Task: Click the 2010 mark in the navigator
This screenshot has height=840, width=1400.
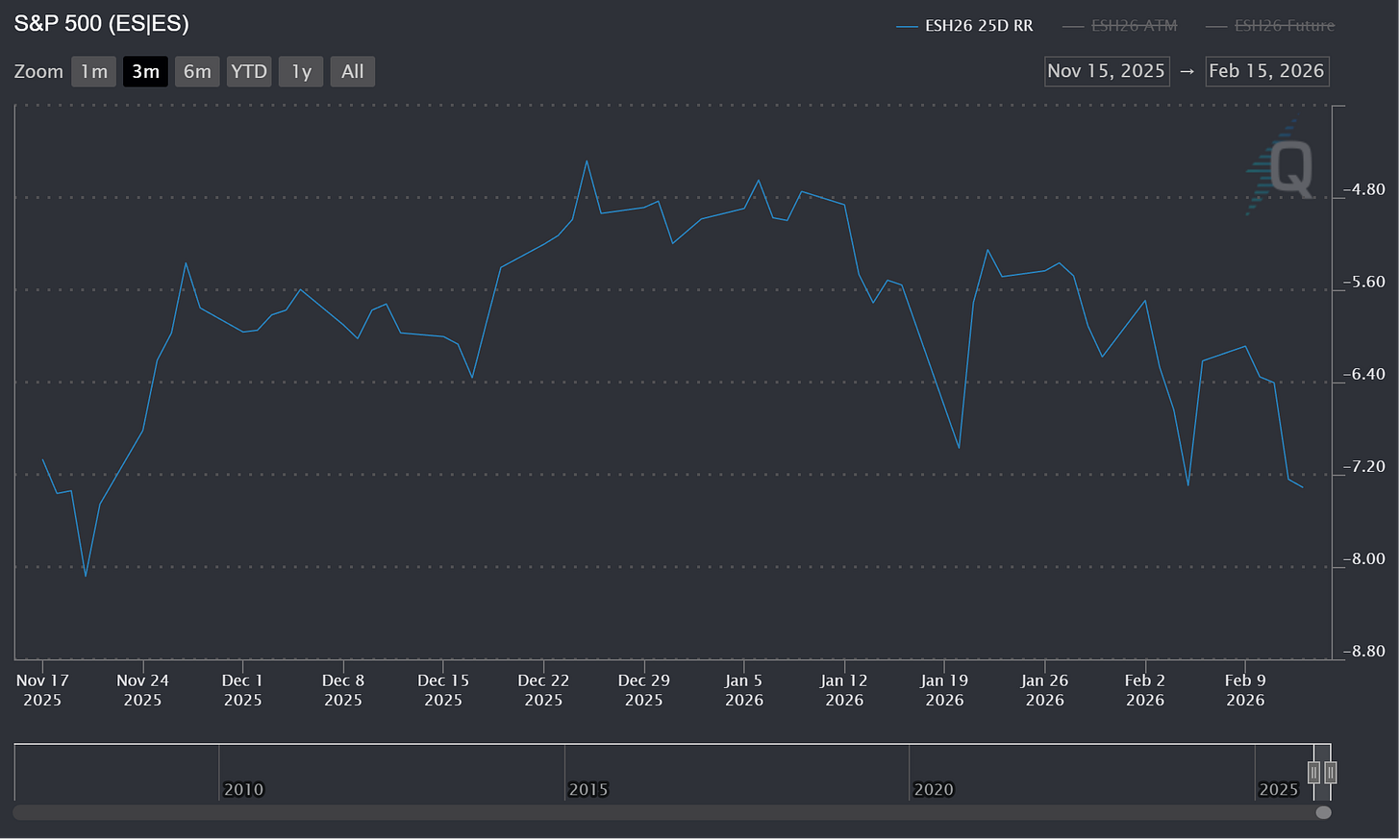Action: tap(243, 789)
